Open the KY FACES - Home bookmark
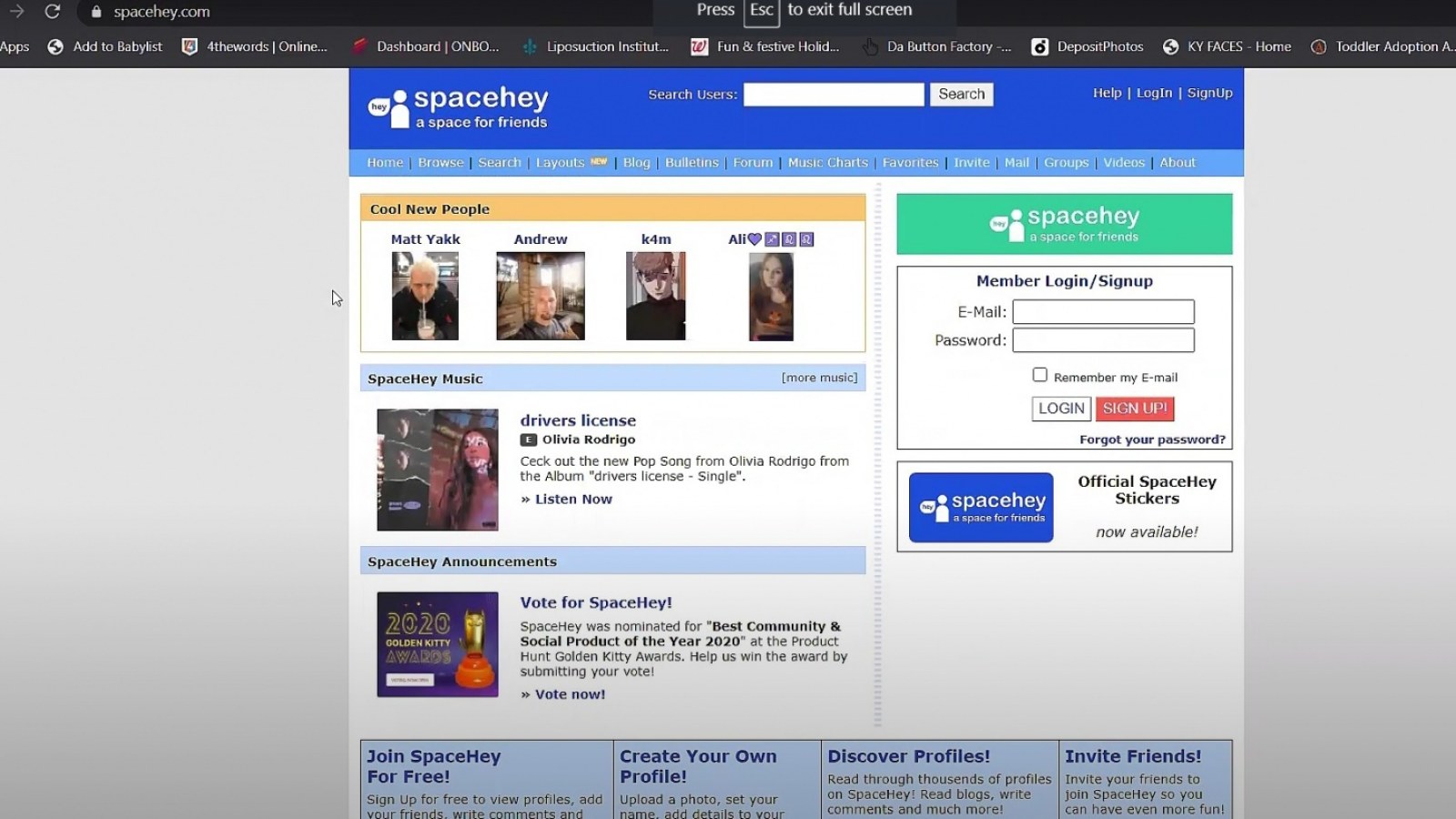This screenshot has width=1456, height=819. click(1227, 46)
